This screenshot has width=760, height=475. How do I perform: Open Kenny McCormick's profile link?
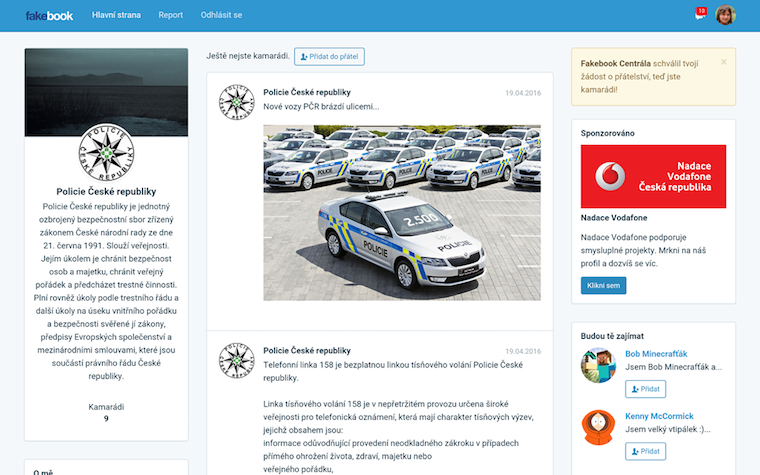pyautogui.click(x=659, y=416)
